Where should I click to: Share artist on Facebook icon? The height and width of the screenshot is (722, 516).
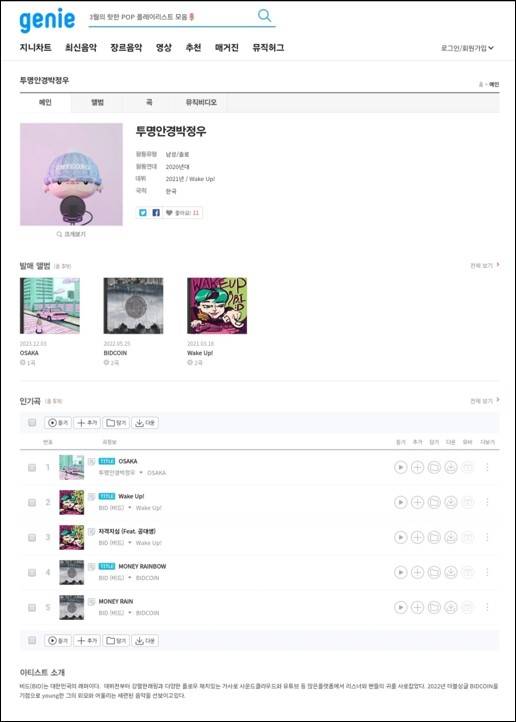(x=156, y=213)
